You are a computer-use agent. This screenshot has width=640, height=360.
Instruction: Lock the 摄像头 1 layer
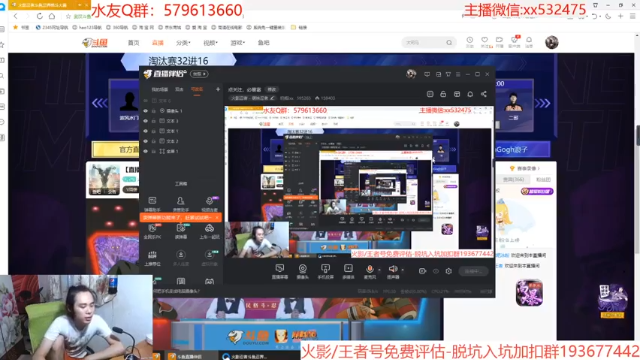(154, 111)
